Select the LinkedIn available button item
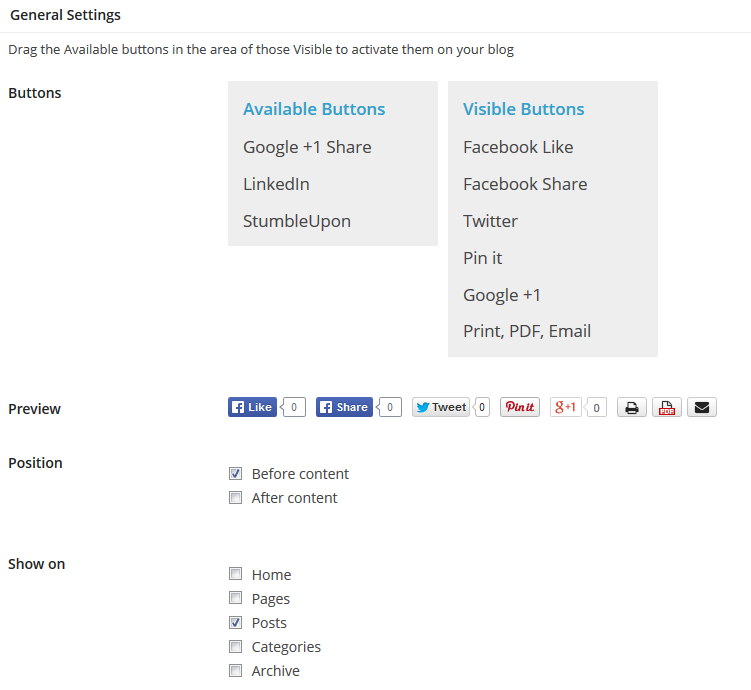This screenshot has height=690, width=751. click(x=276, y=184)
